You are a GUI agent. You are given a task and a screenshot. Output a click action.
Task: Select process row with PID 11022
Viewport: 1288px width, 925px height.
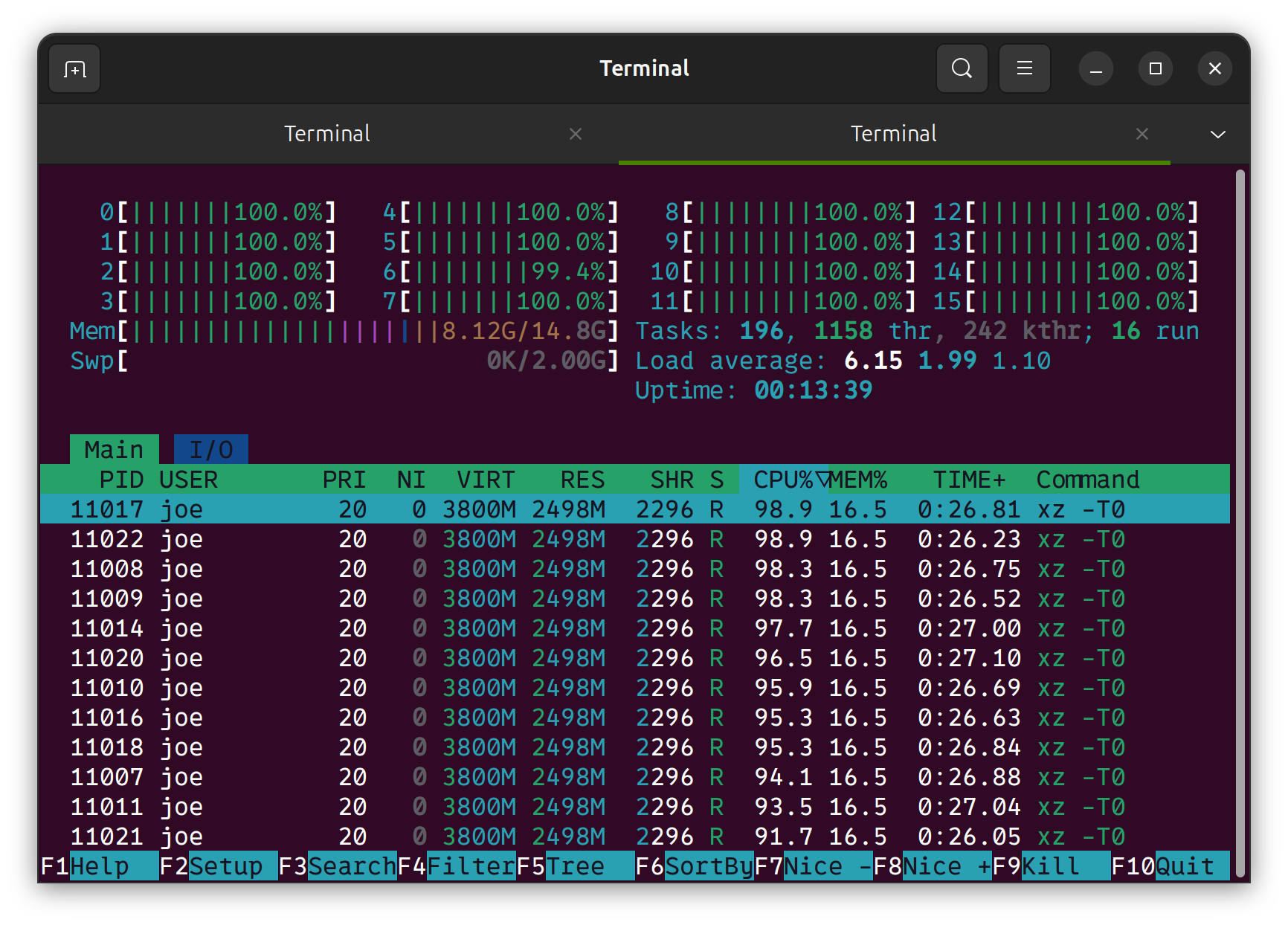click(x=635, y=539)
